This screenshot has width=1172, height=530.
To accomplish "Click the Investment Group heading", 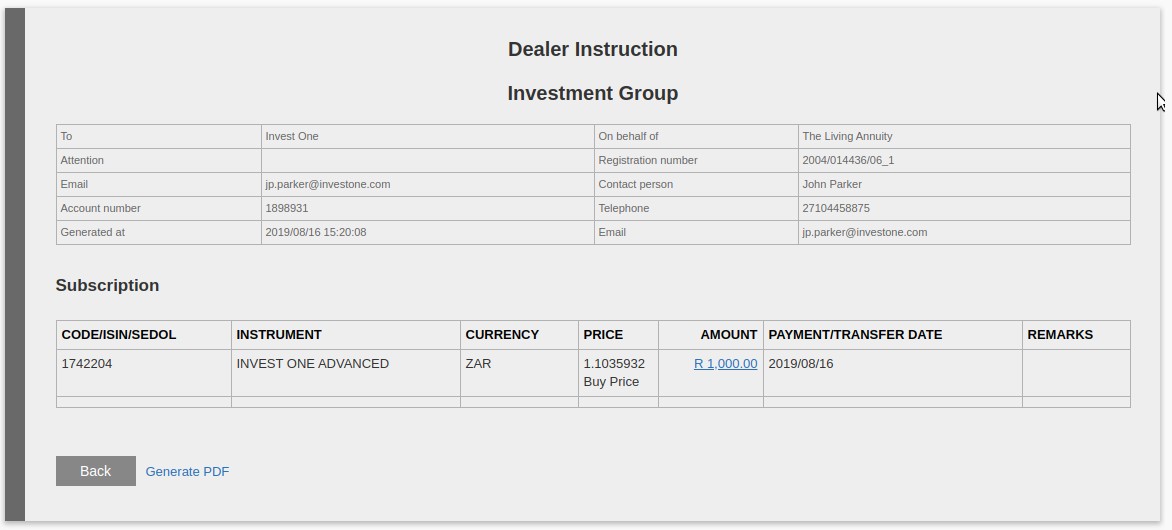I will click(x=593, y=93).
